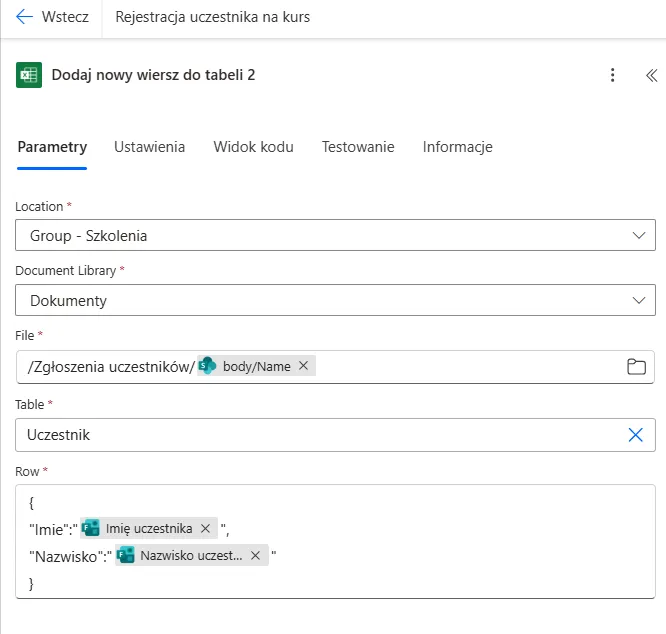666x634 pixels.
Task: Click the Wstecz back arrow
Action: (25, 18)
